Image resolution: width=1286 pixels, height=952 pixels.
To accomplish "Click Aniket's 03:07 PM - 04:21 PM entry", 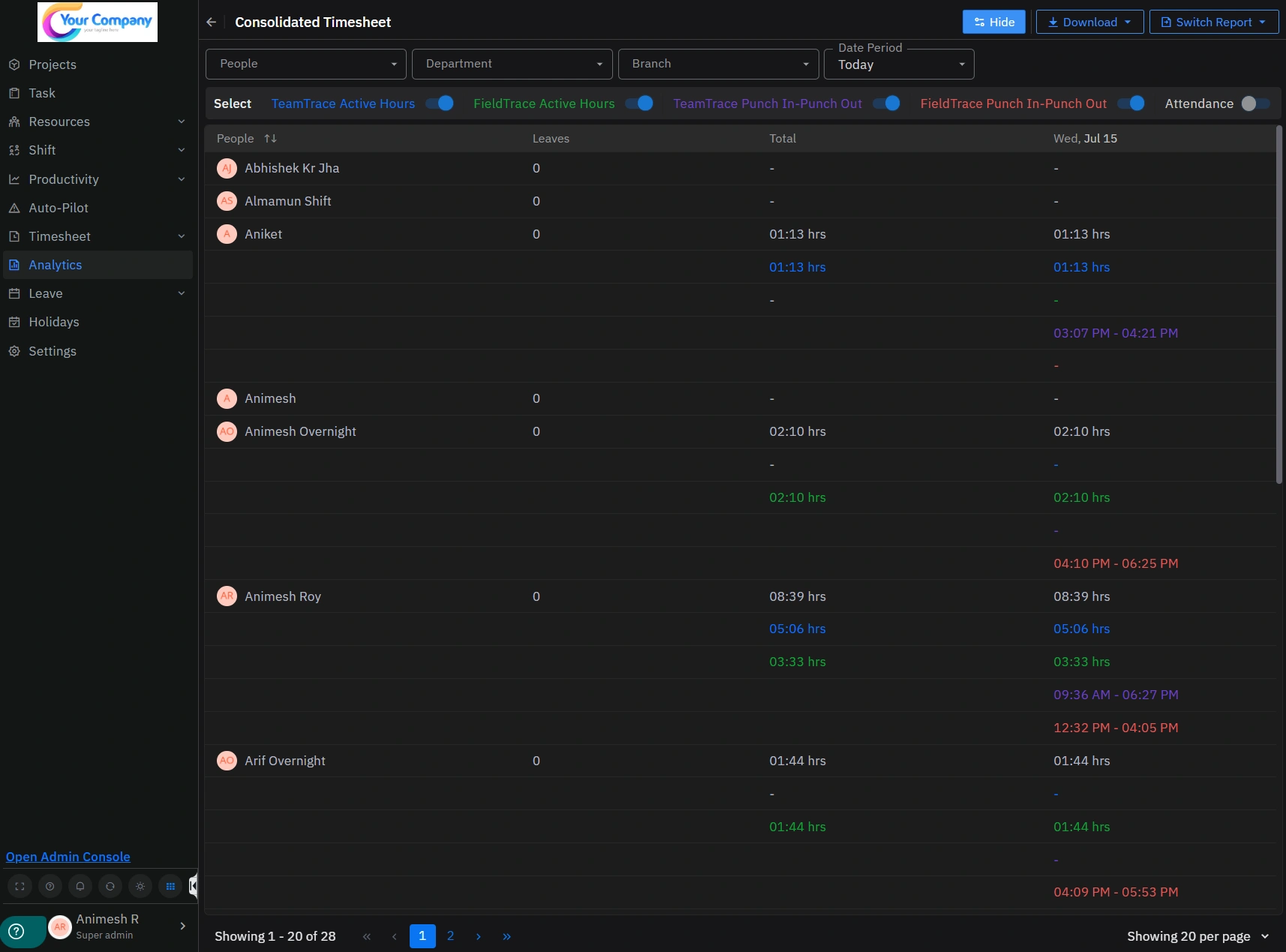I will (x=1116, y=333).
